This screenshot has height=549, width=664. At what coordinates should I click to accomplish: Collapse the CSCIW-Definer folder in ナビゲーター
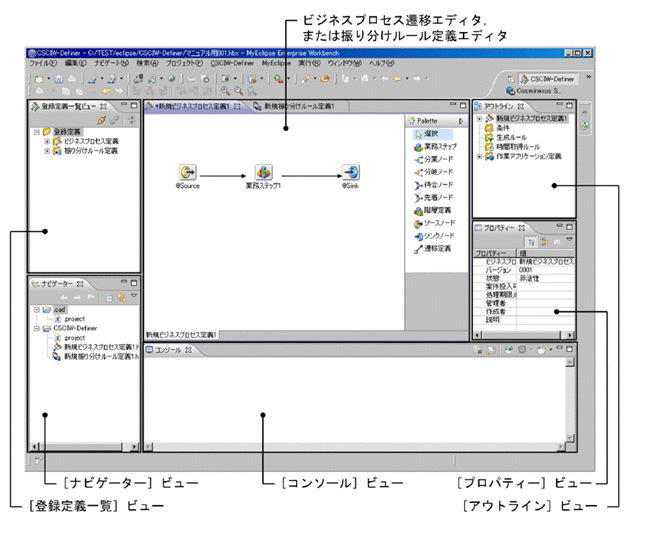coord(37,328)
